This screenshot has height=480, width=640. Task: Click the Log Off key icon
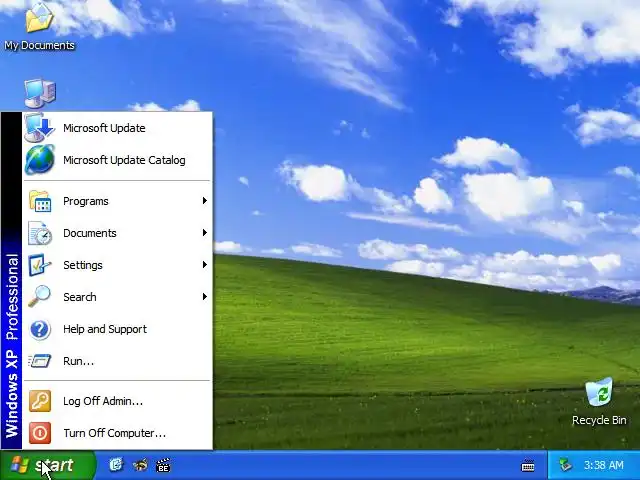(40, 401)
